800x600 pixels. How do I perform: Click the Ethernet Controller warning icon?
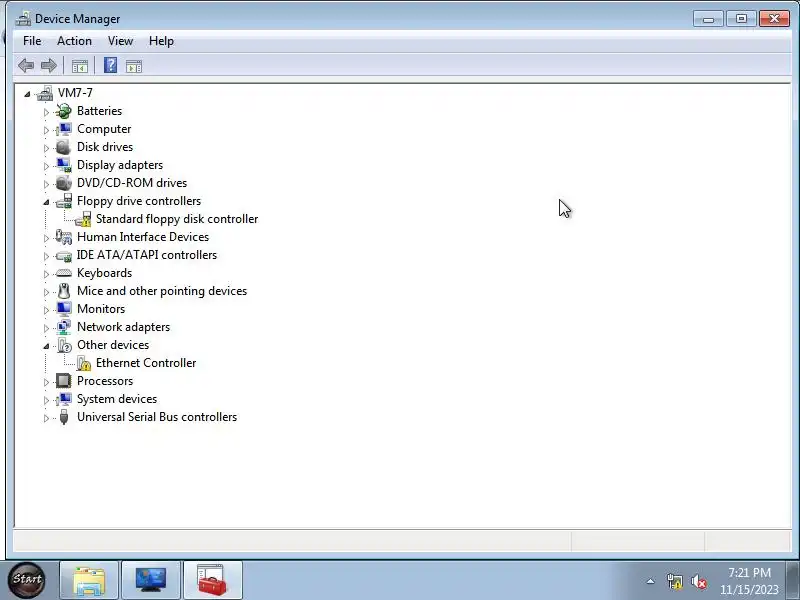coord(84,363)
